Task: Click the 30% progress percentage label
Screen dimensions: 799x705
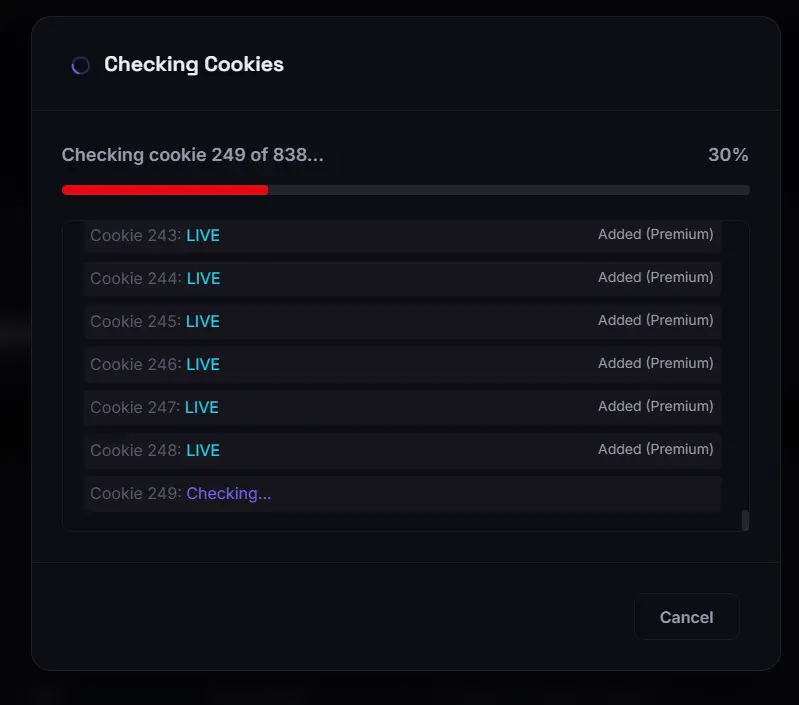Action: tap(728, 155)
